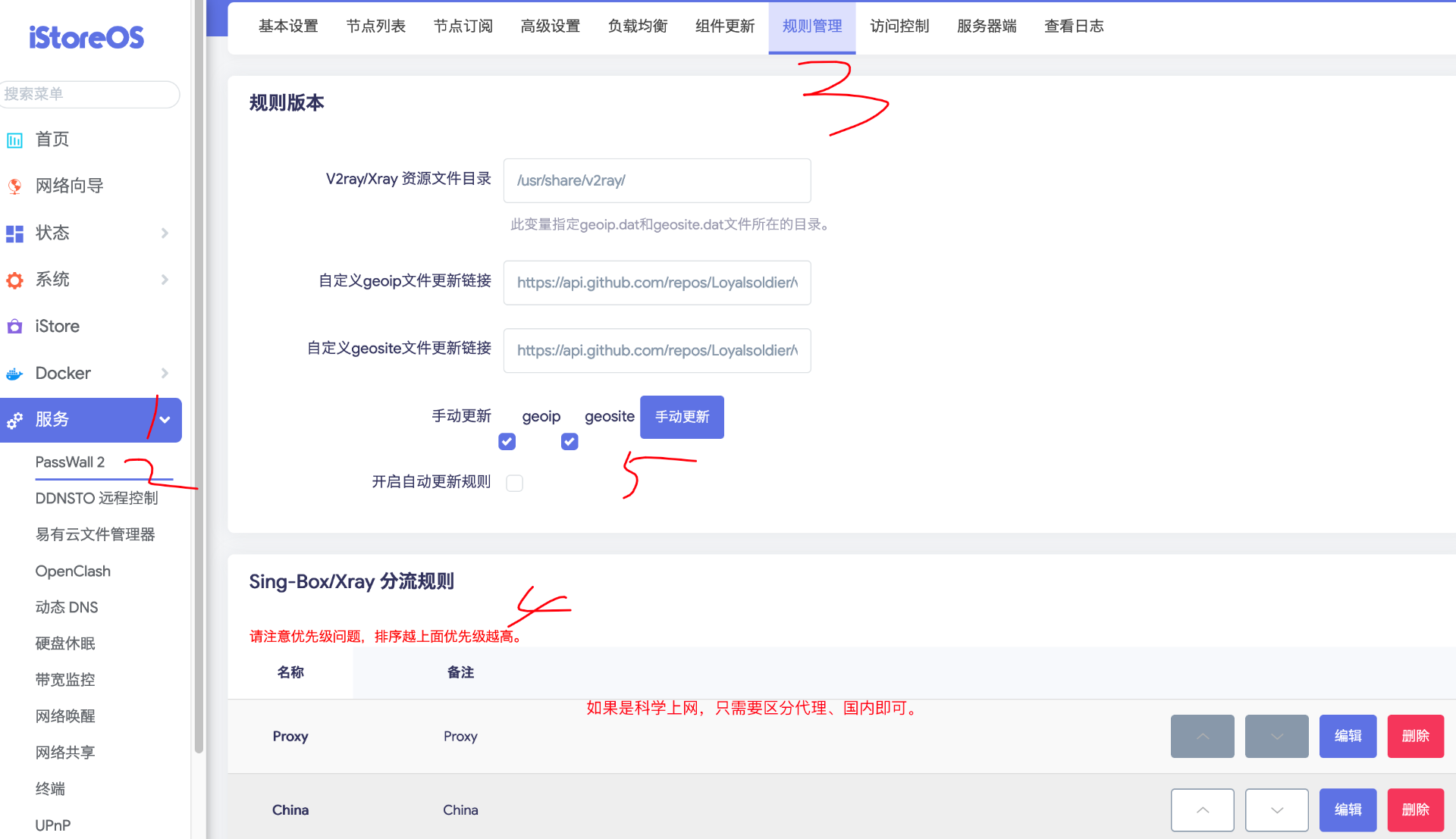The height and width of the screenshot is (839, 1456).
Task: Expand the 系统 sidebar section
Action: 165,280
